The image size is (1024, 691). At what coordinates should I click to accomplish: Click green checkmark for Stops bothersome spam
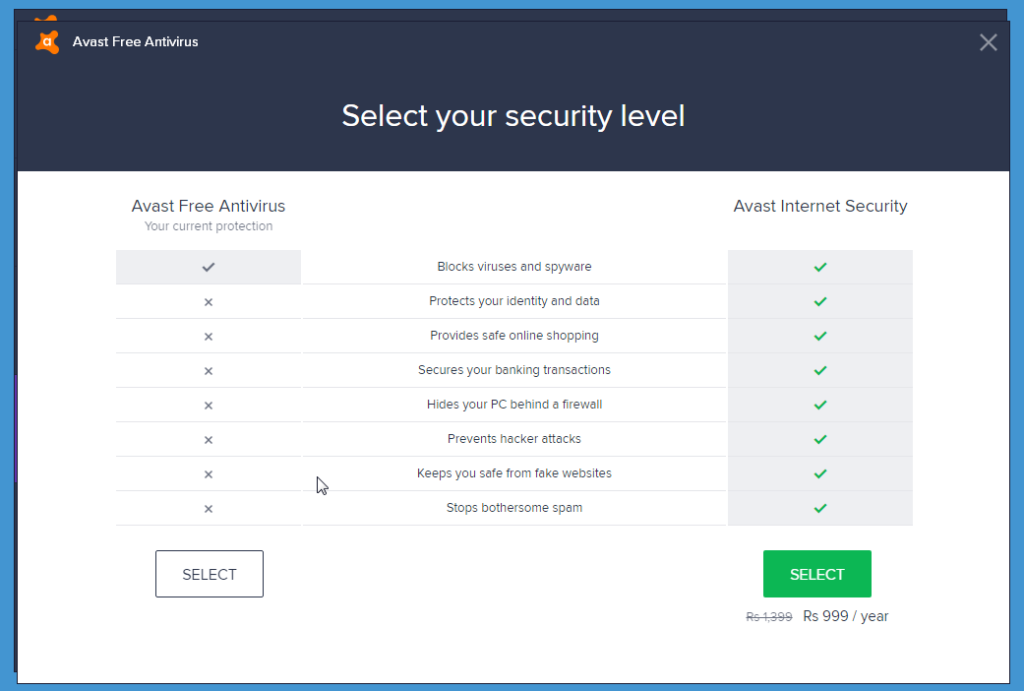click(820, 508)
